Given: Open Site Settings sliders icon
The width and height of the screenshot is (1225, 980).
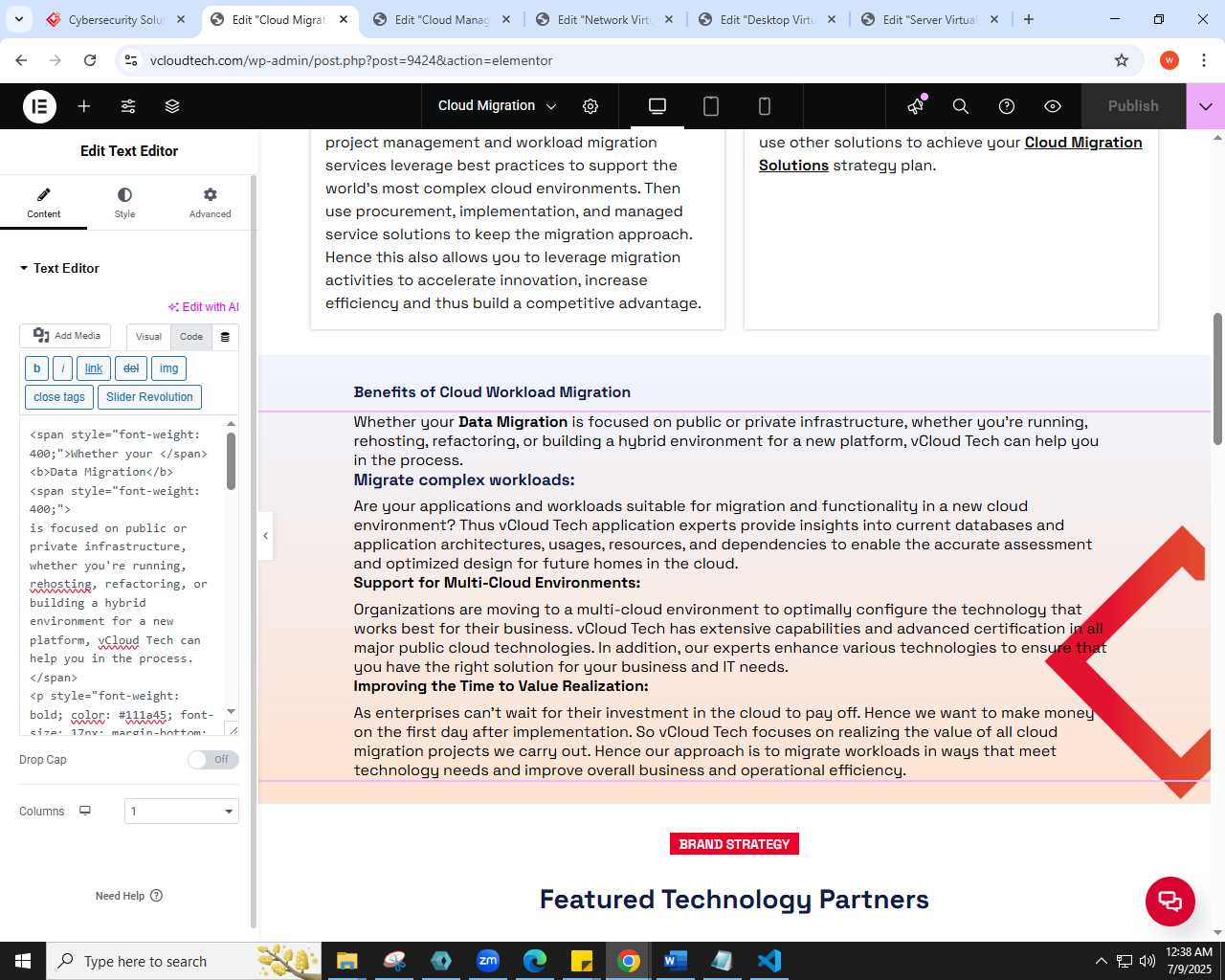Looking at the screenshot, I should pyautogui.click(x=128, y=106).
